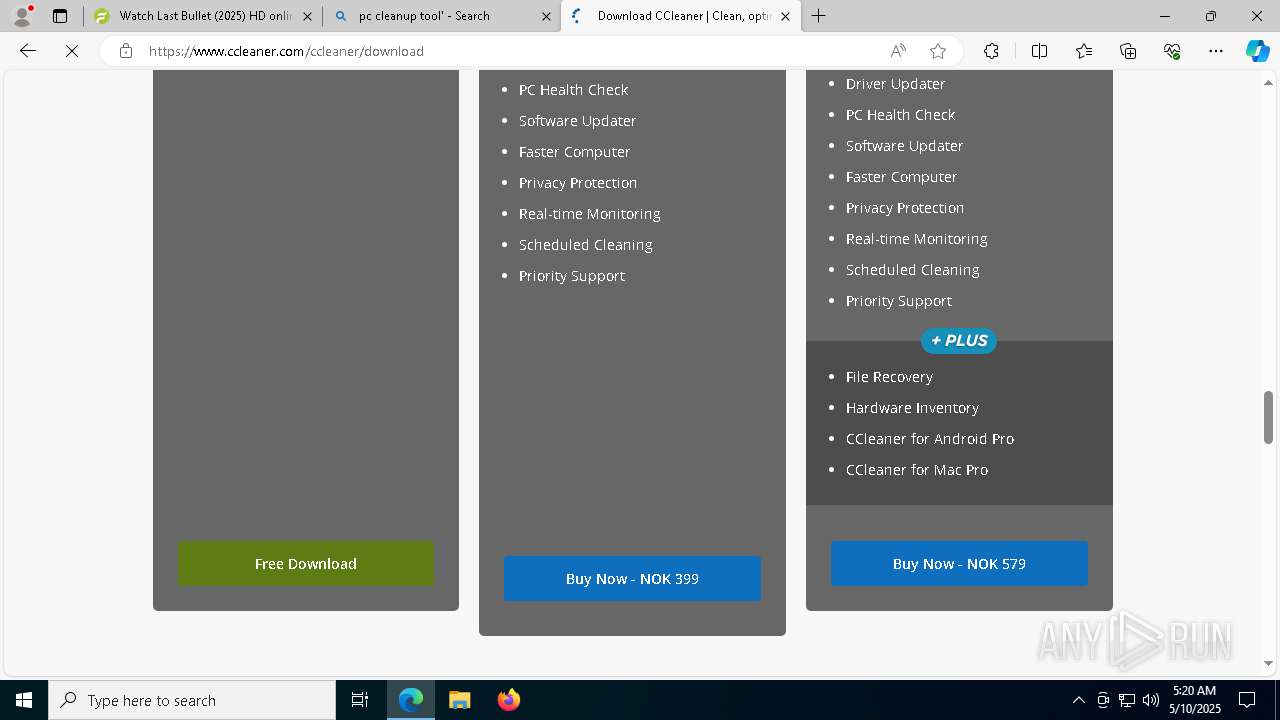This screenshot has height=720, width=1280.
Task: Click 'Faster Computer' in the right plan
Action: pos(901,177)
